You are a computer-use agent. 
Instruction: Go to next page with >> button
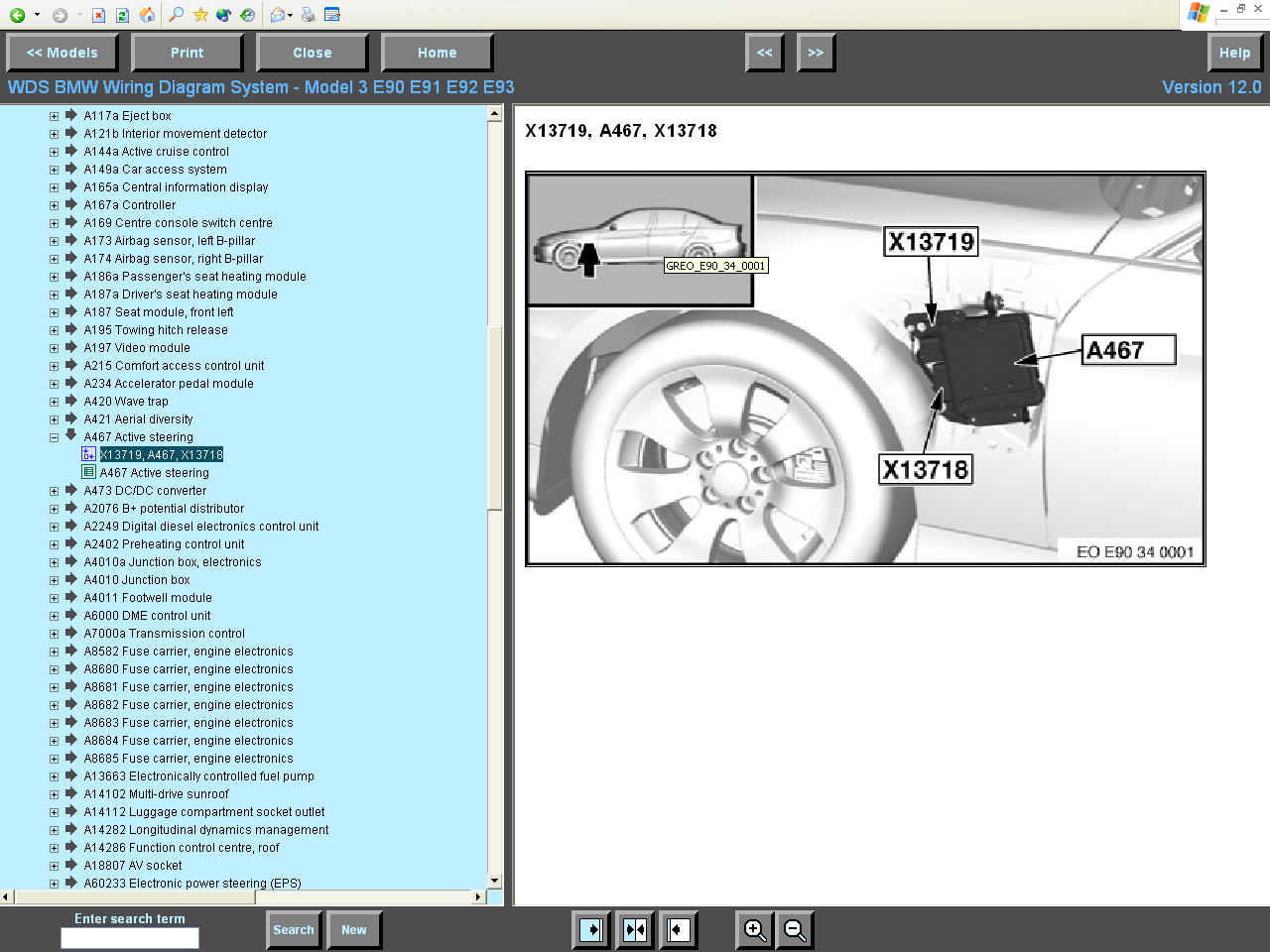pyautogui.click(x=816, y=53)
